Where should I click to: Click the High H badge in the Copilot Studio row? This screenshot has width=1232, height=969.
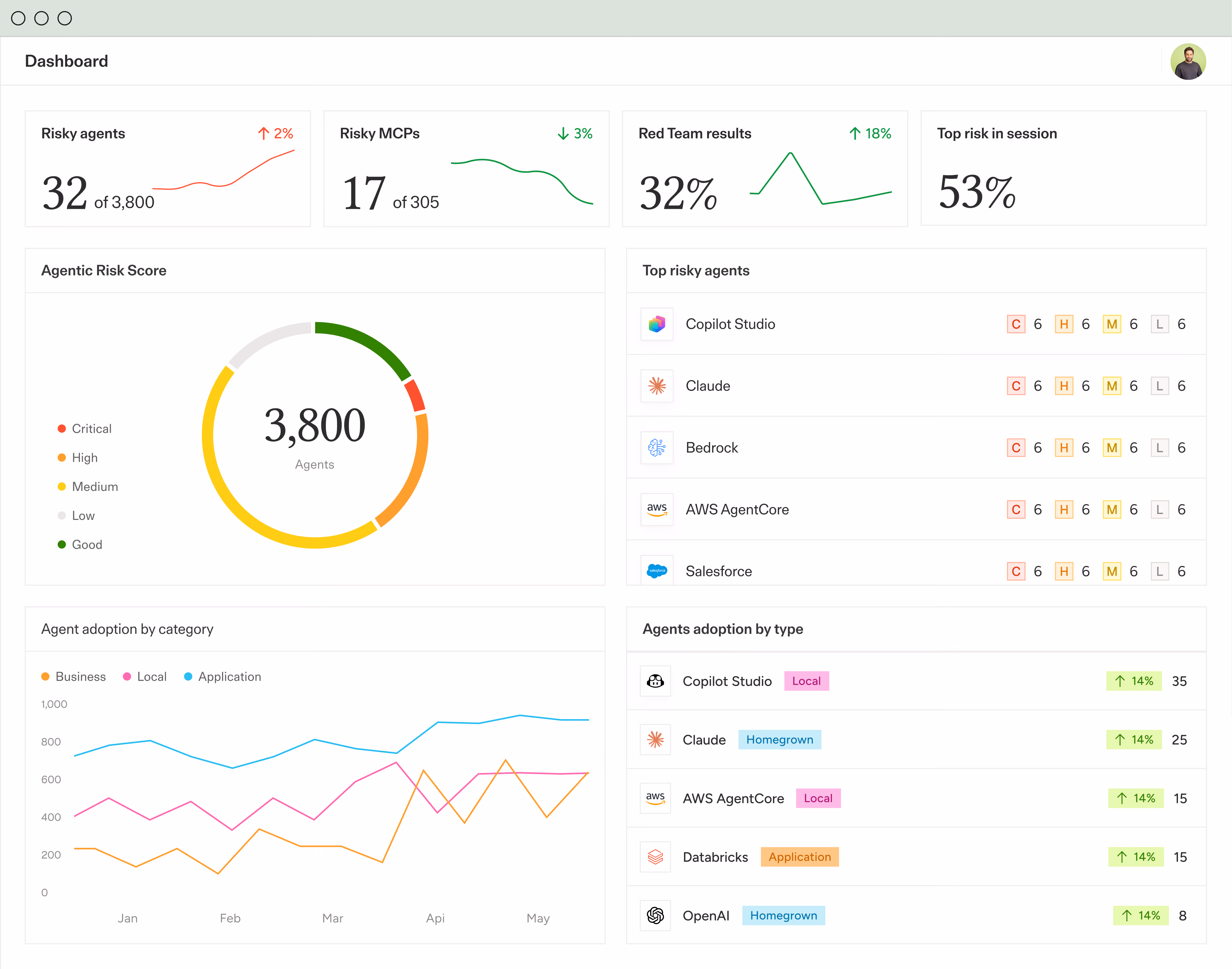[x=1064, y=324]
